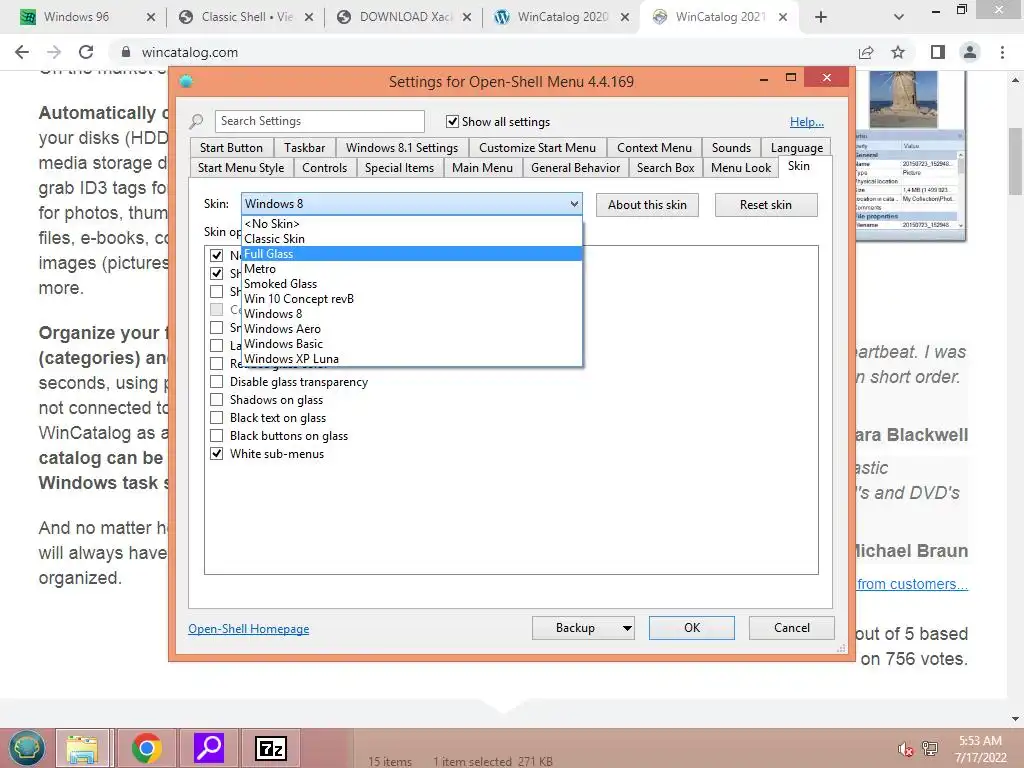The height and width of the screenshot is (768, 1024).
Task: Click the browser forward arrow
Action: pos(54,52)
